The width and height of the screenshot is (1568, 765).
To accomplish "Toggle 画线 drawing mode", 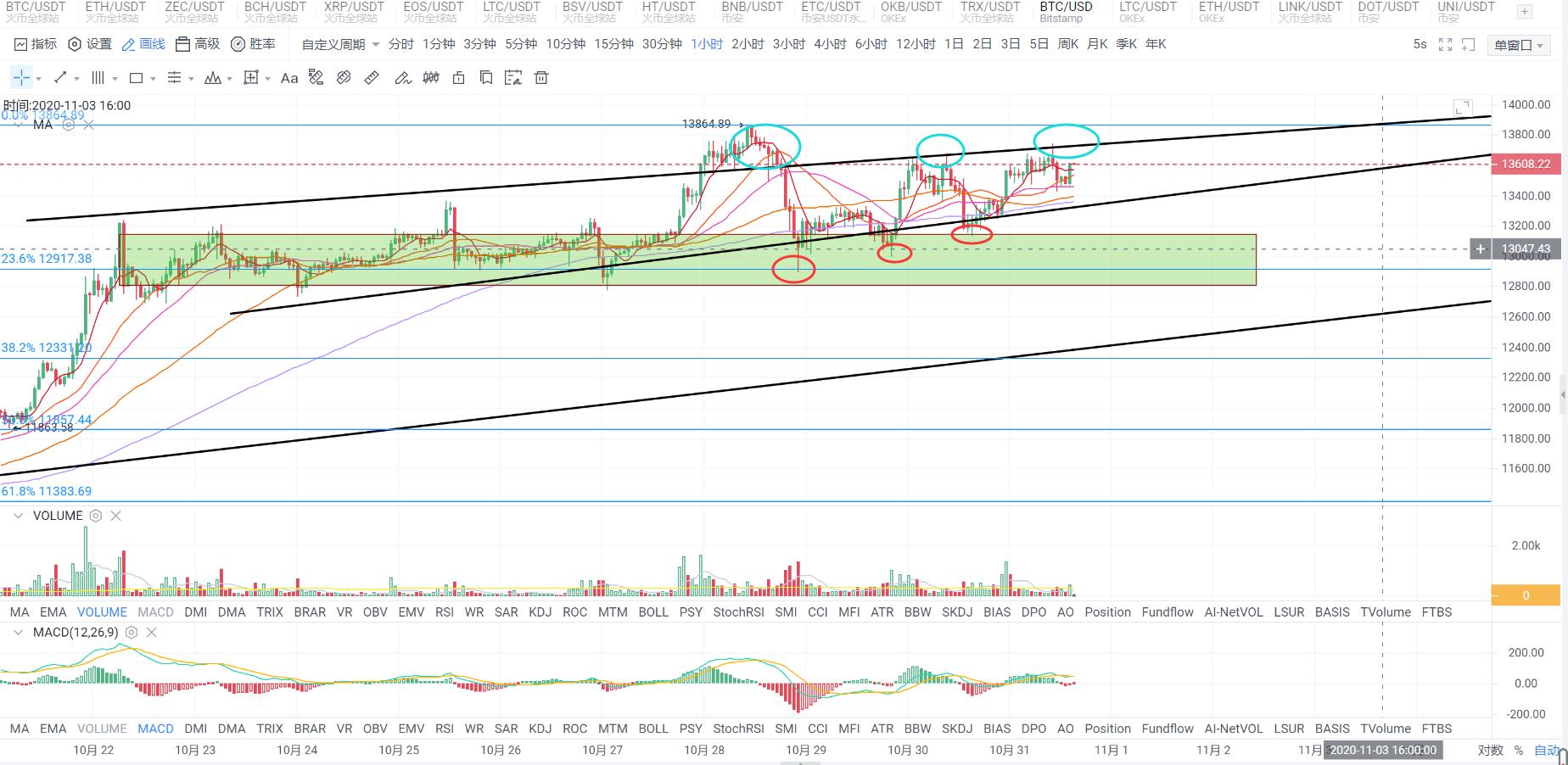I will (143, 44).
